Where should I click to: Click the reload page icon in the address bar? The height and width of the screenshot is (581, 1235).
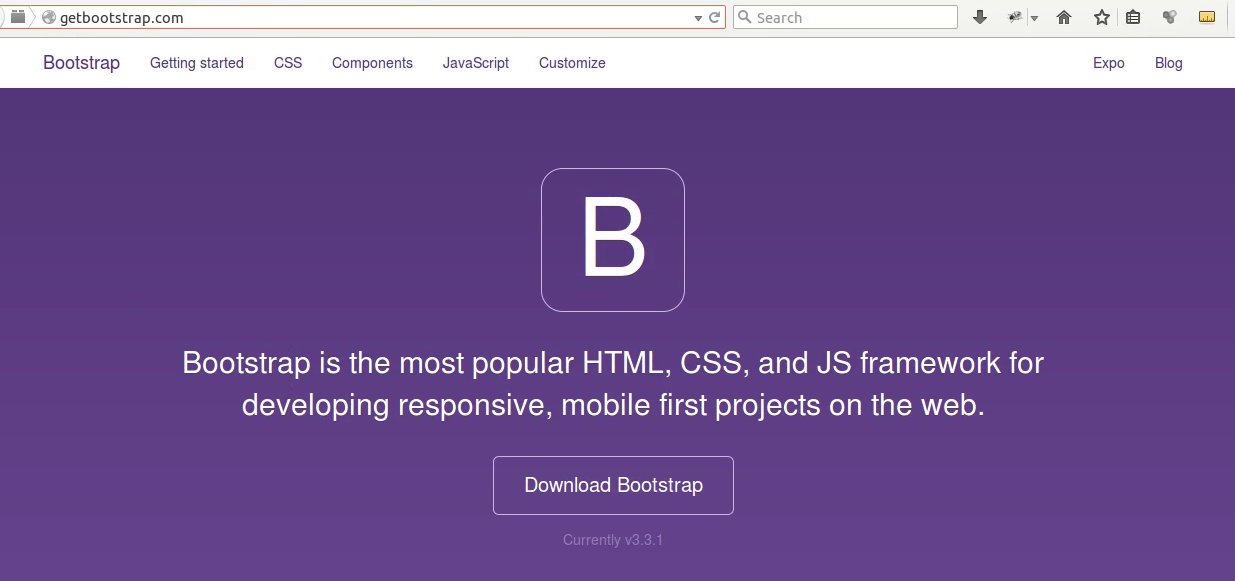715,17
